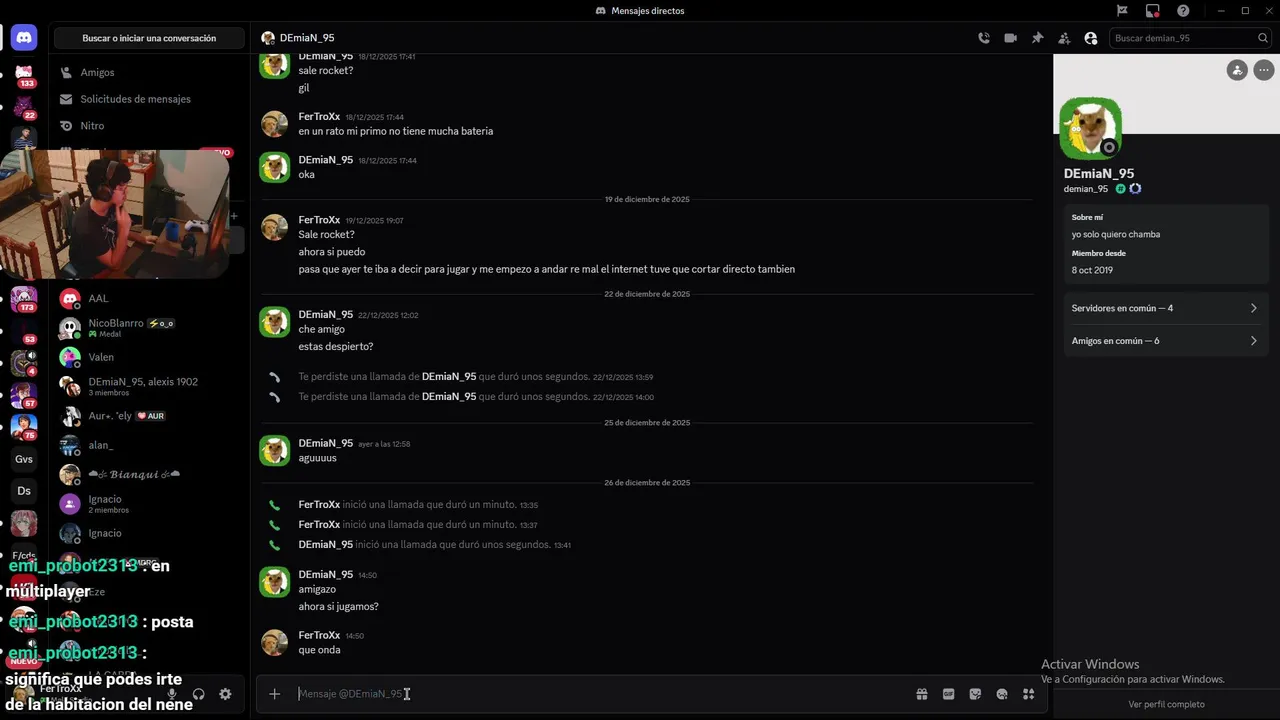
Task: Toggle microphone mute
Action: tap(172, 694)
